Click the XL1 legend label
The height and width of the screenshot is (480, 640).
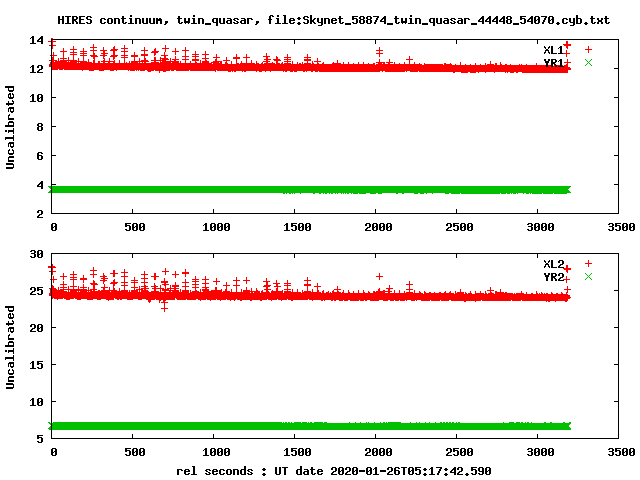click(553, 50)
